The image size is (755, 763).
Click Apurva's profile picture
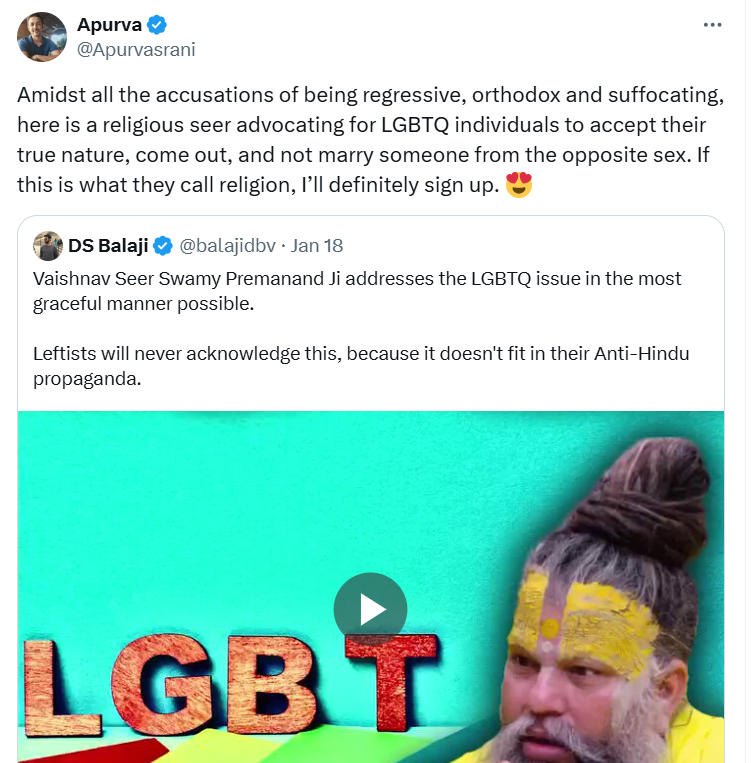pyautogui.click(x=42, y=37)
